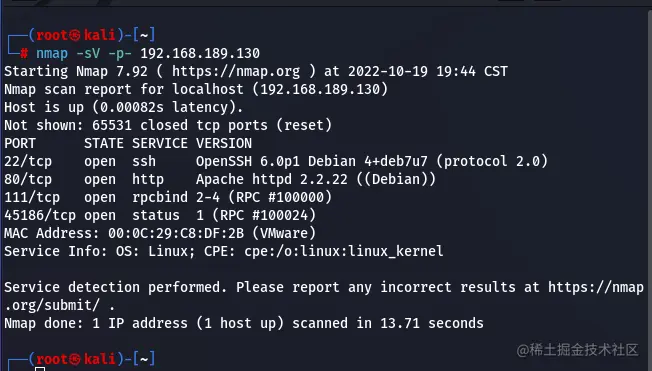Click the 45186/tcp port entry
This screenshot has height=371, width=652.
point(40,215)
